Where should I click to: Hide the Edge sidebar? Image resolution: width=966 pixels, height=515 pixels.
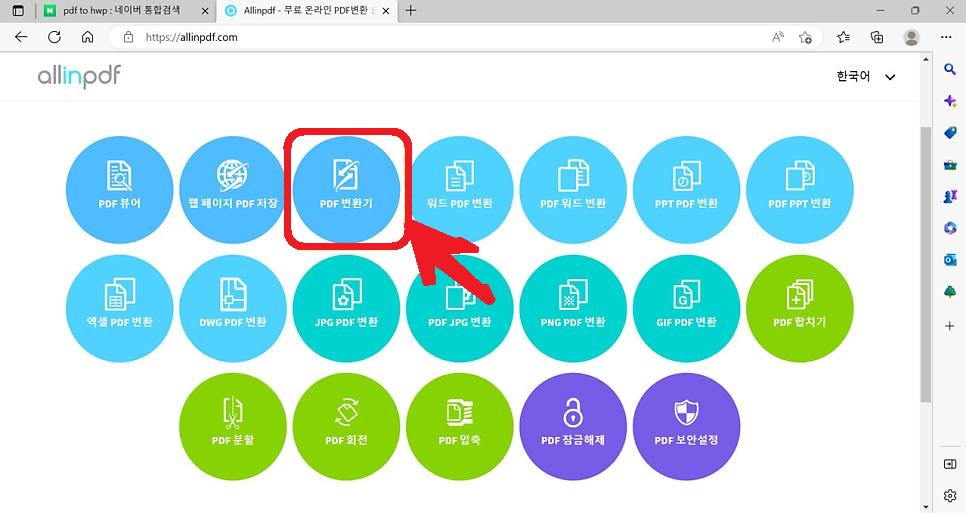[950, 464]
